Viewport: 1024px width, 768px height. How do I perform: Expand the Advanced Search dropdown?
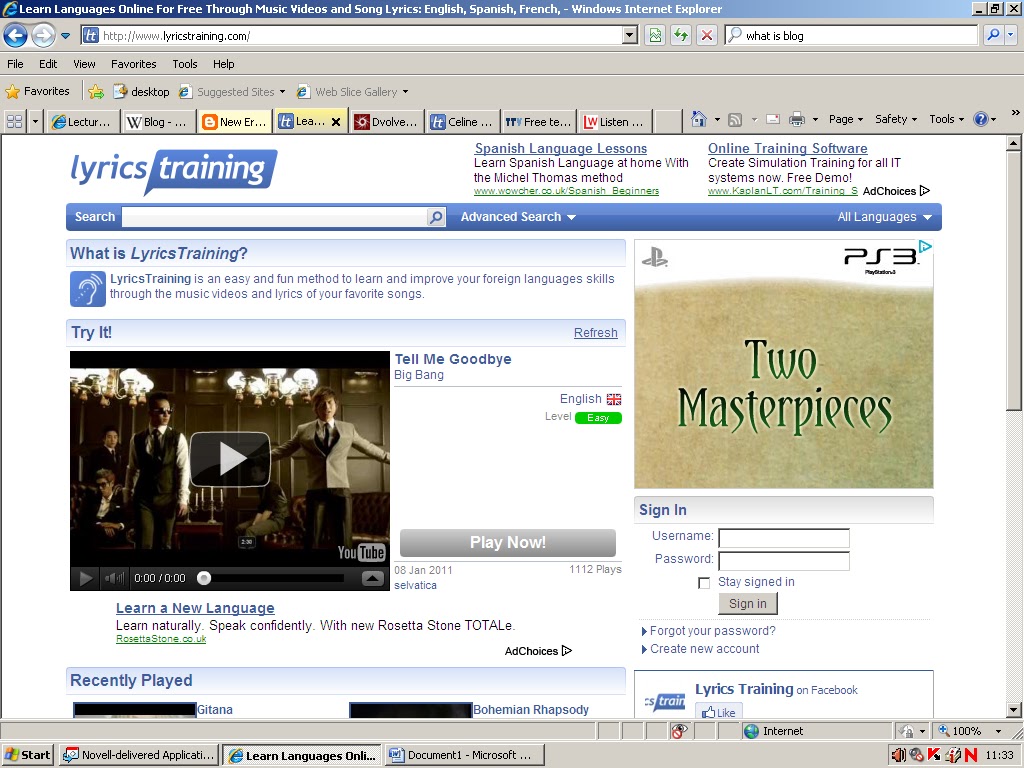pyautogui.click(x=518, y=217)
